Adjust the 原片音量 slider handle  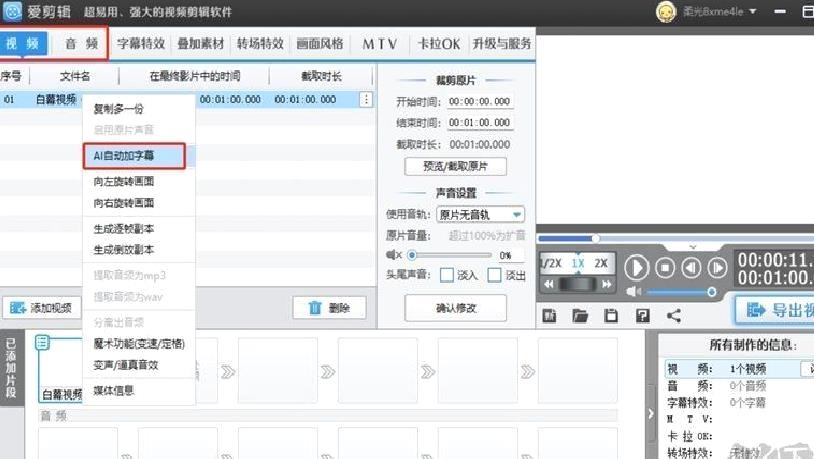[x=412, y=255]
